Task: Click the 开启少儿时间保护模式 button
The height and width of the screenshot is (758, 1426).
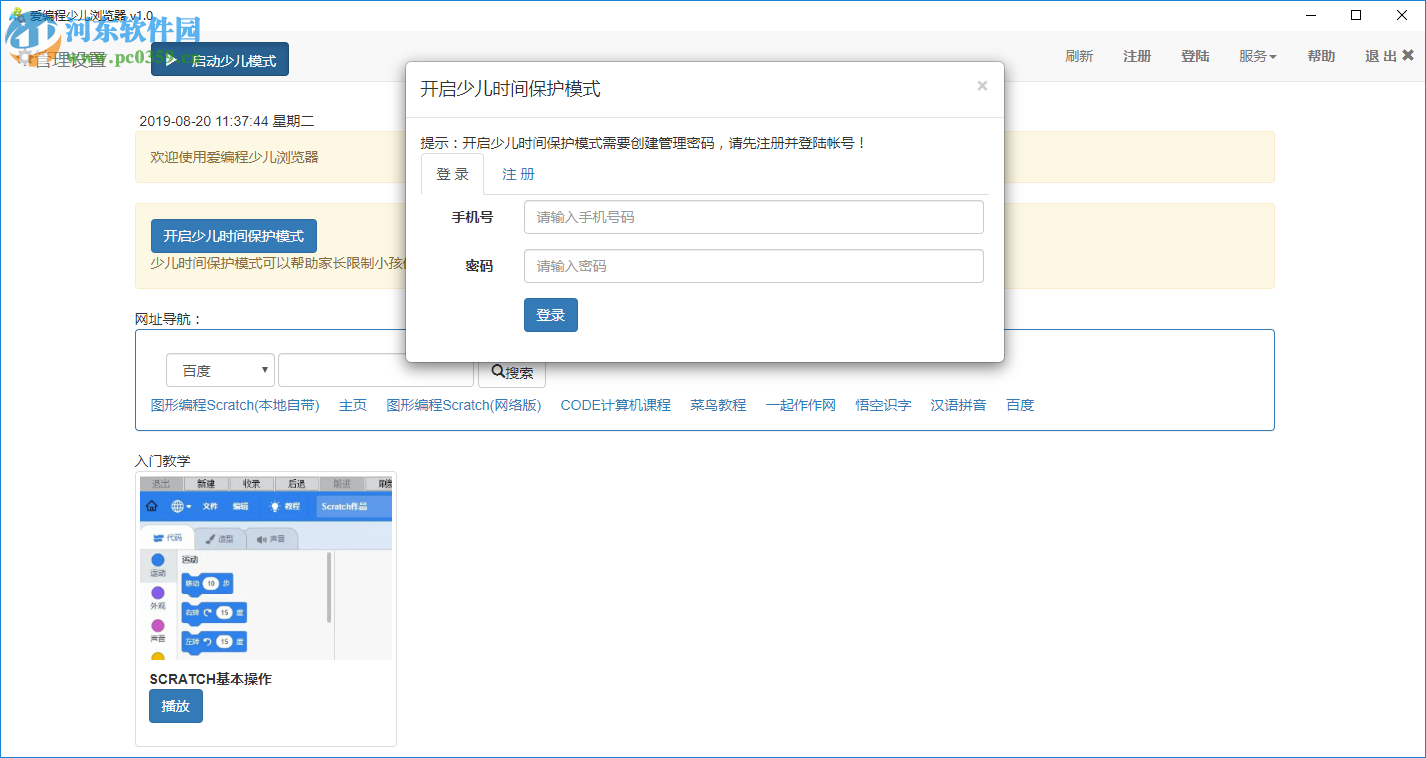Action: (x=233, y=235)
